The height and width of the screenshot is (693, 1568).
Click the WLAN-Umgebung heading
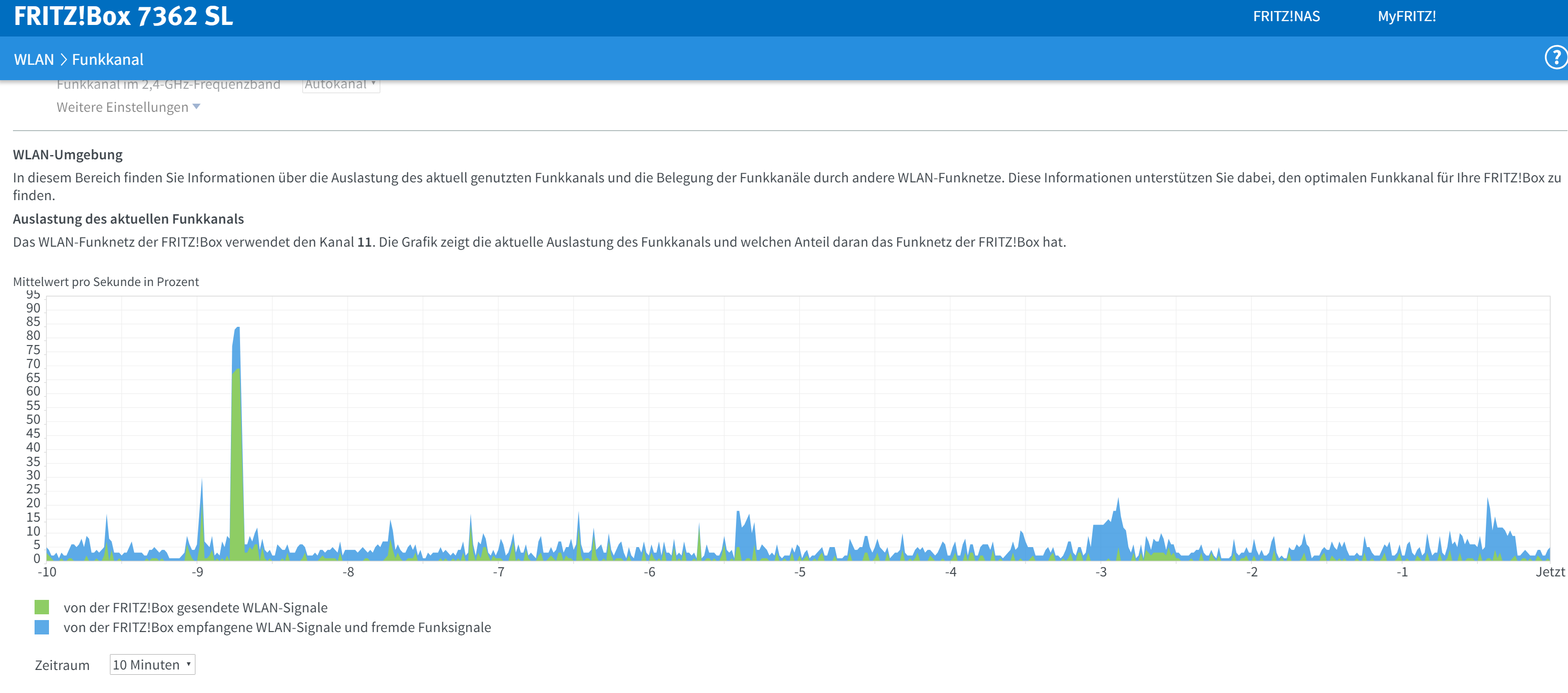click(x=68, y=155)
